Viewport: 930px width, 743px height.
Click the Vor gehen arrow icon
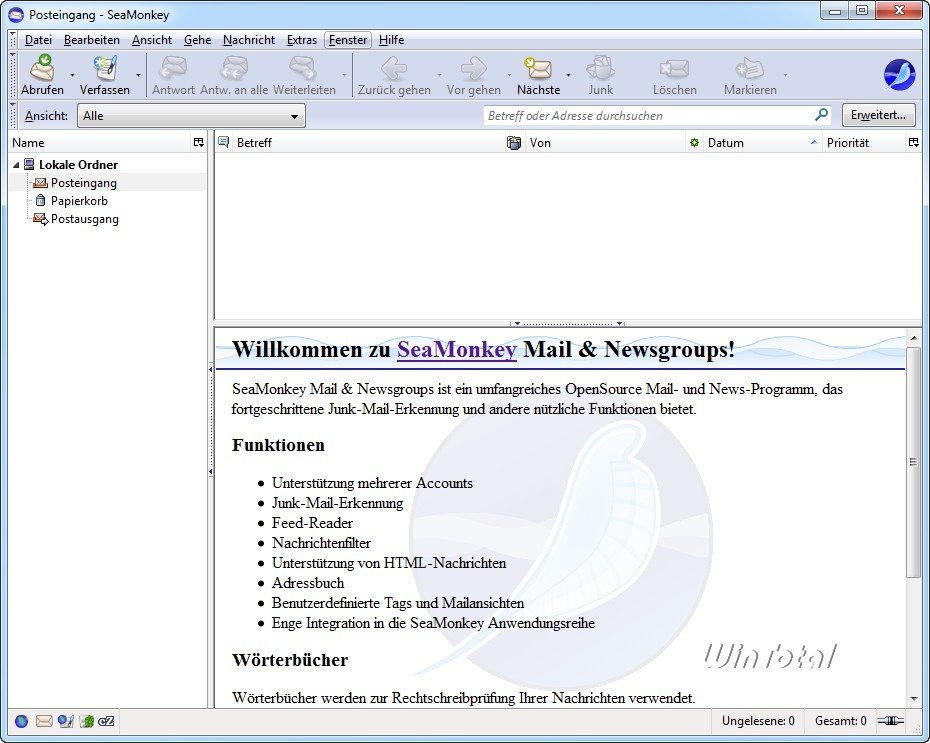click(x=473, y=68)
